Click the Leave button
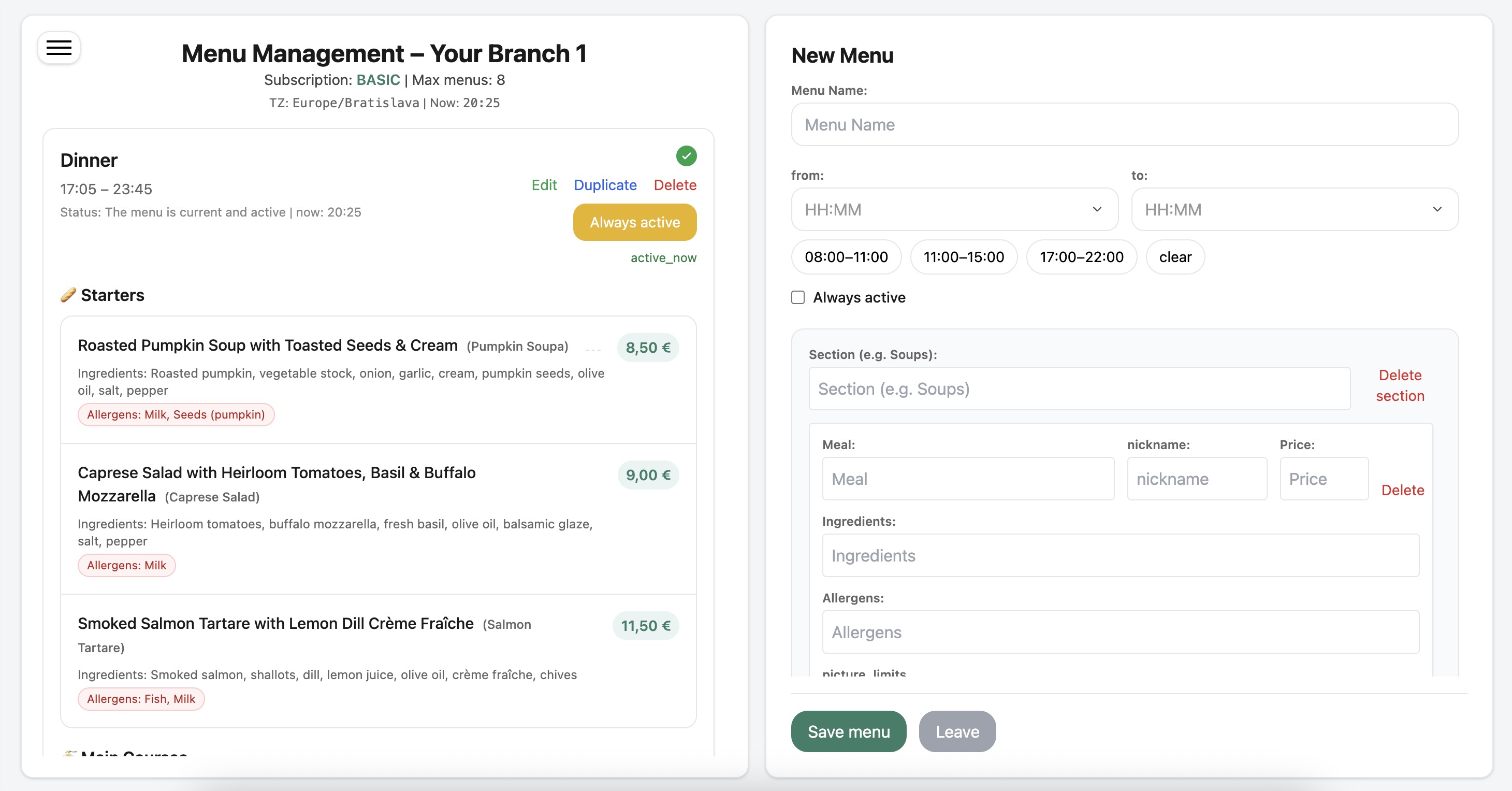 957,731
